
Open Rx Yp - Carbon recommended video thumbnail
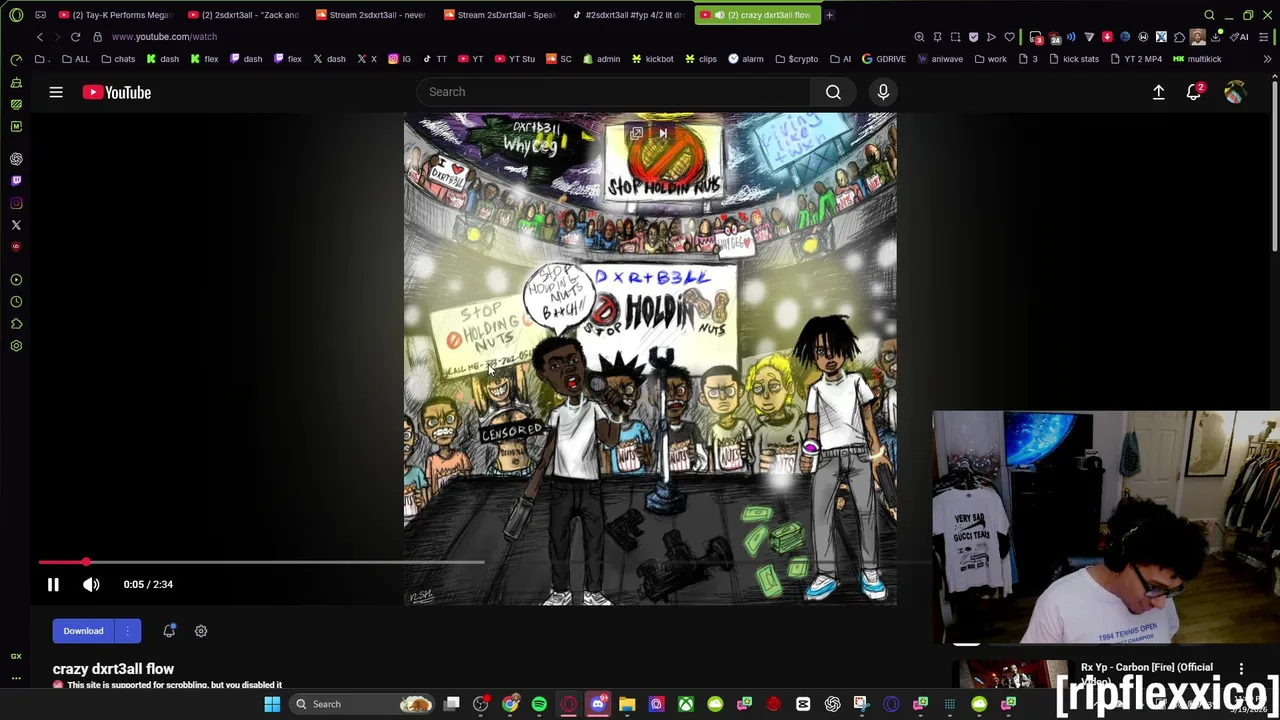pyautogui.click(x=1014, y=674)
